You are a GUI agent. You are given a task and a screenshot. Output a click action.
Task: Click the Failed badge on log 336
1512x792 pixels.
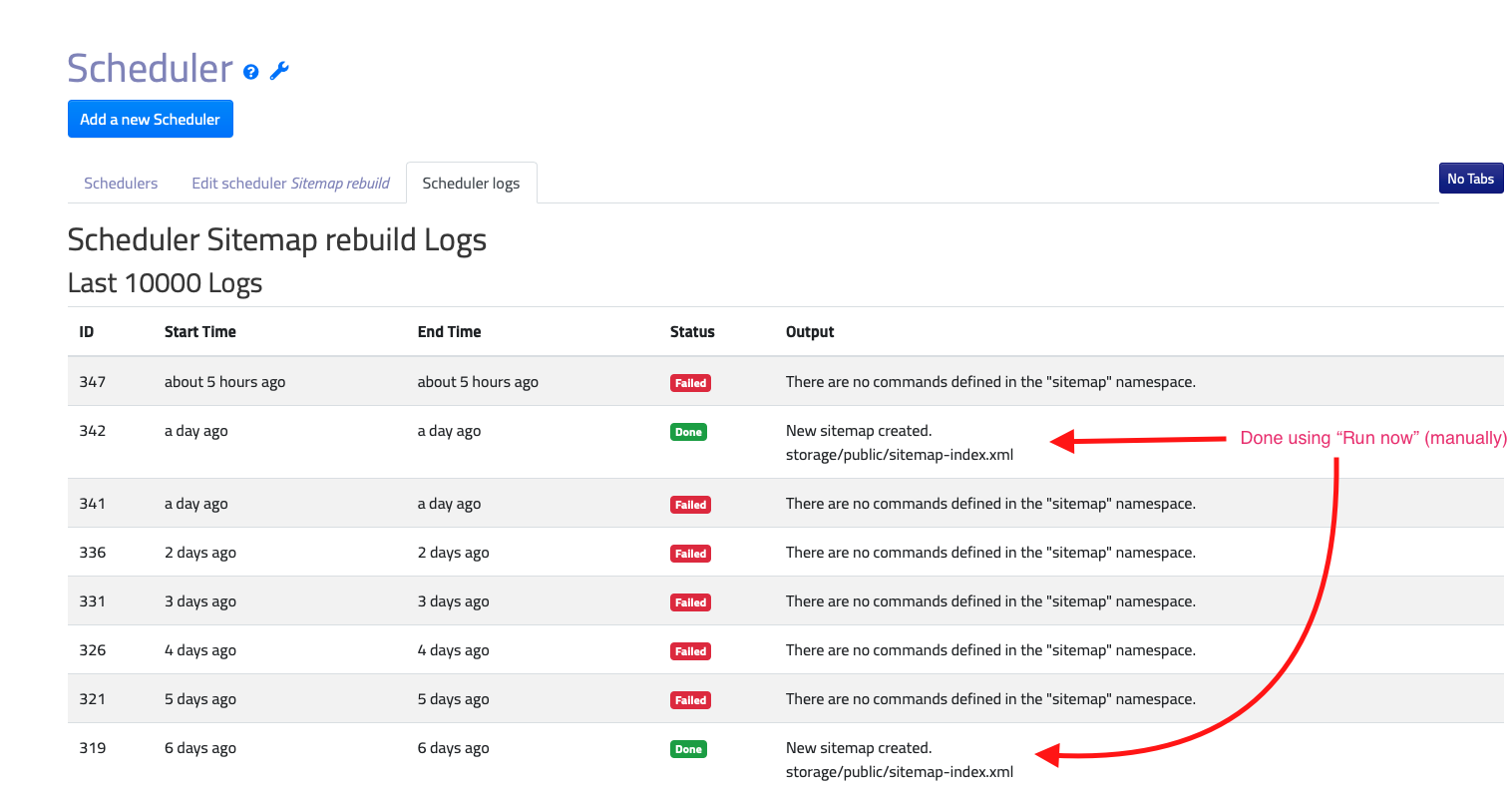click(x=690, y=554)
